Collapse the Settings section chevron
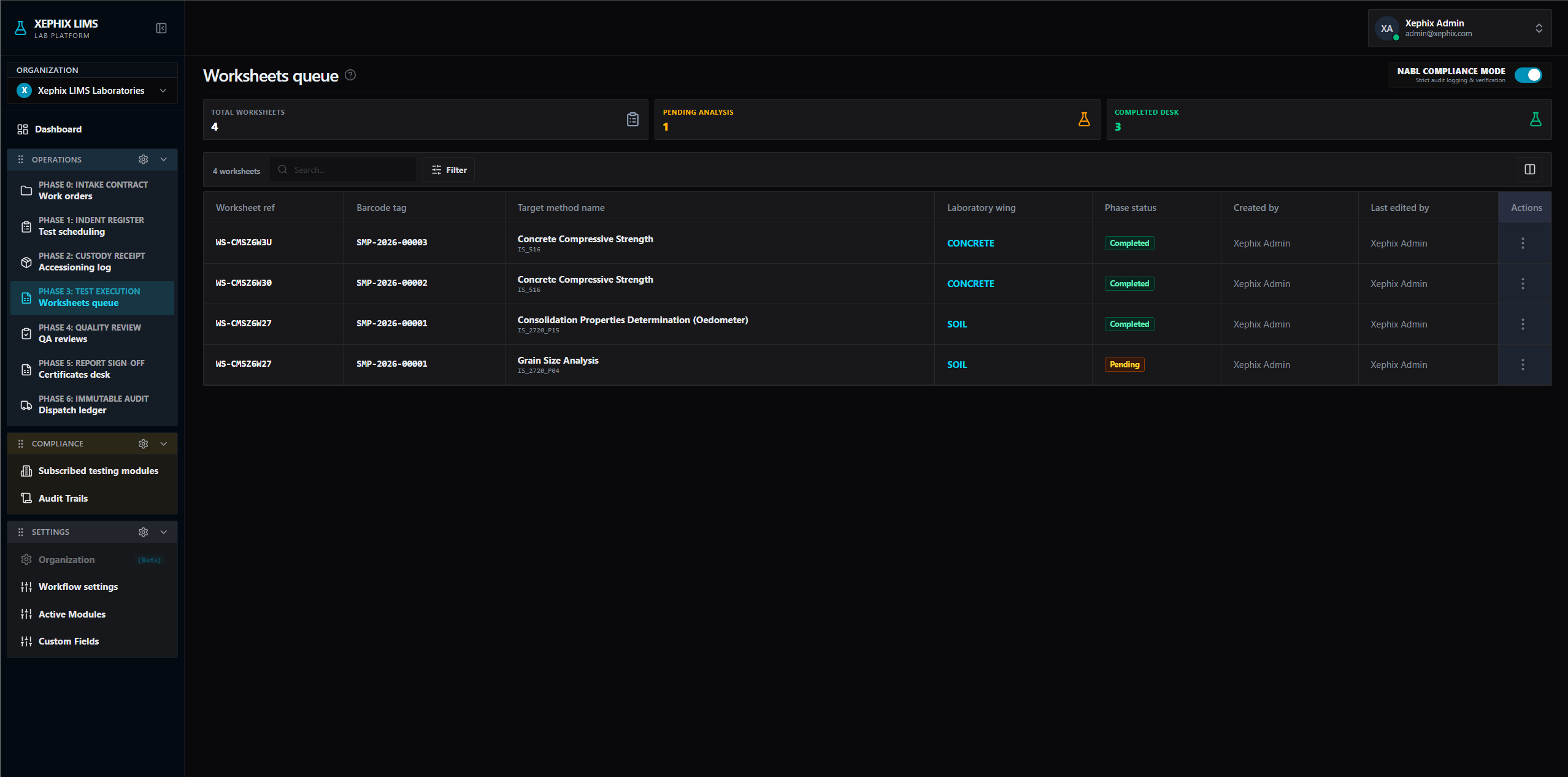 pos(164,532)
